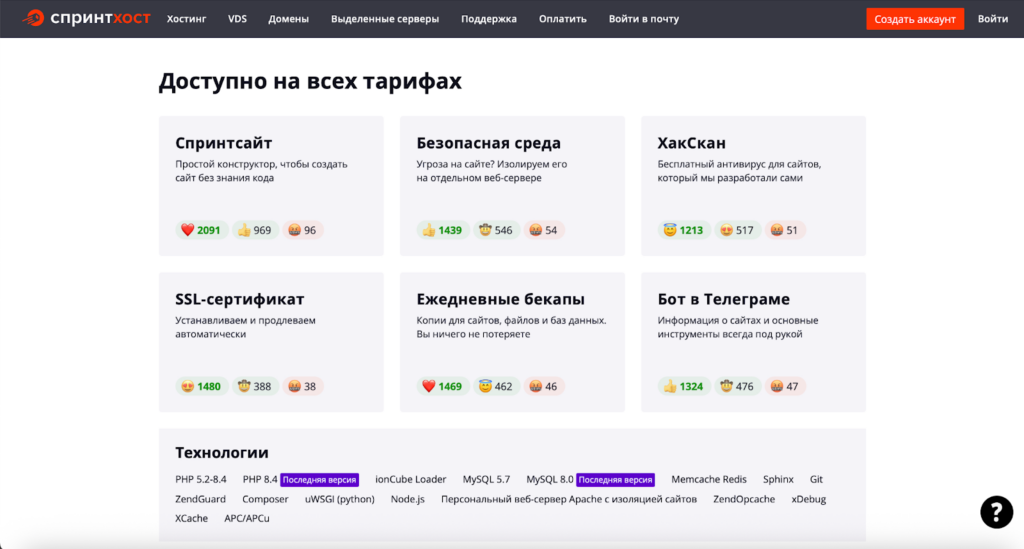
Task: Click heart-eyes reaction 1480 on SSL-сертификат
Action: tap(201, 386)
